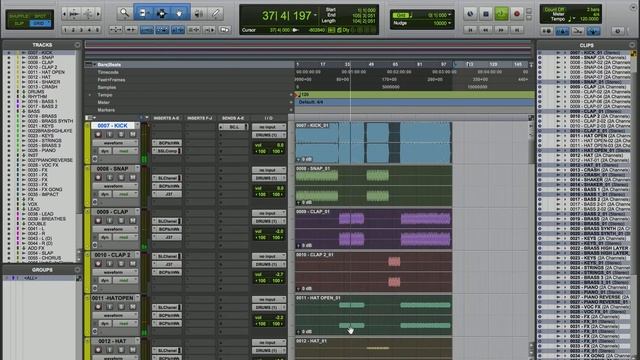Recall zoom preset 5

click(97, 30)
